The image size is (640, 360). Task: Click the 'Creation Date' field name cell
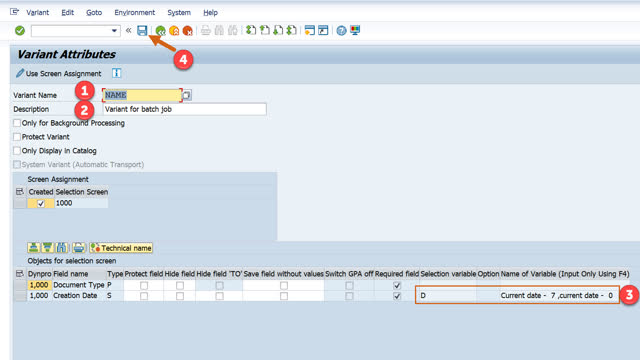(79, 296)
